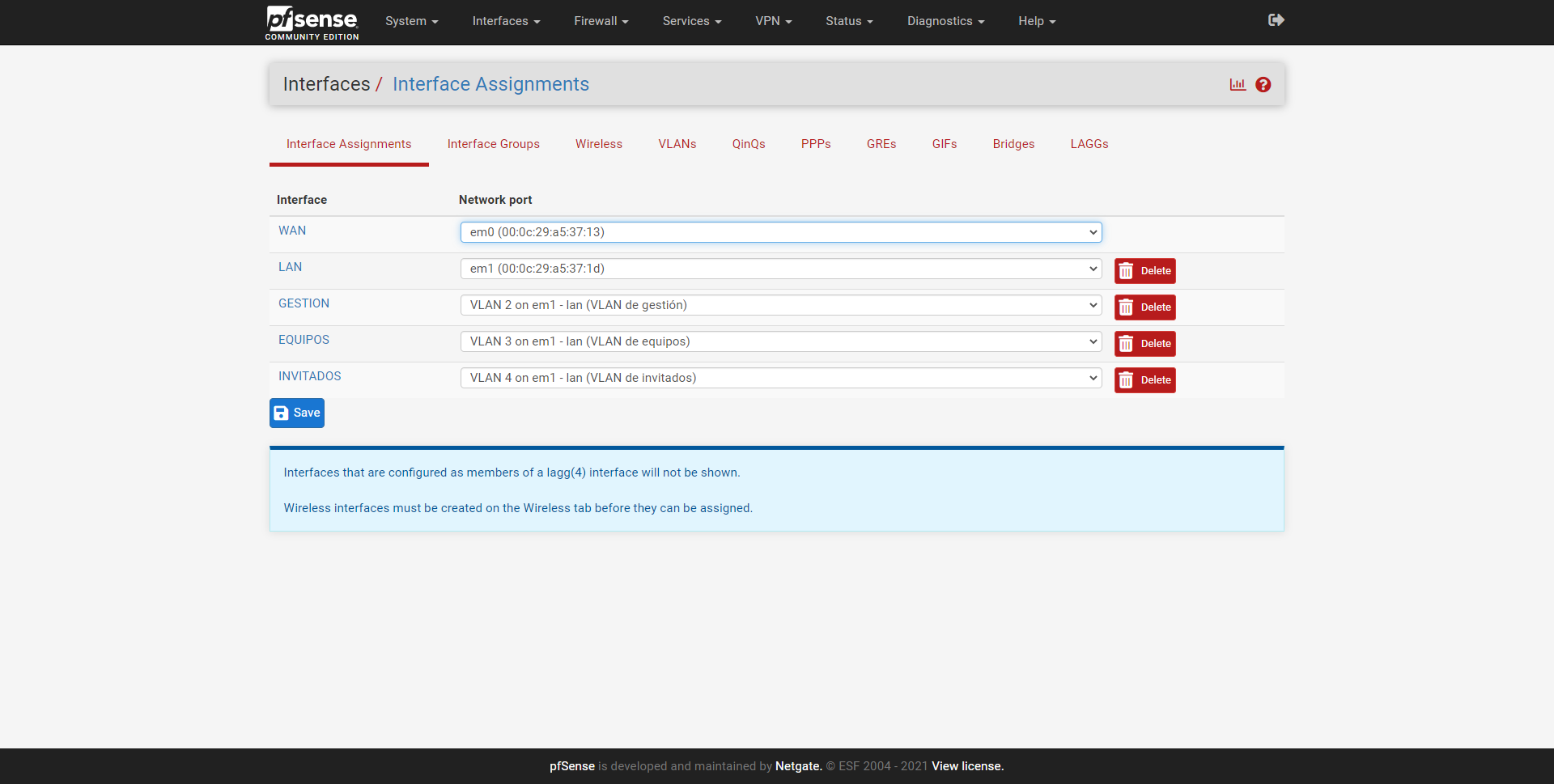
Task: Expand the EQUIPOS network port dropdown
Action: [781, 341]
